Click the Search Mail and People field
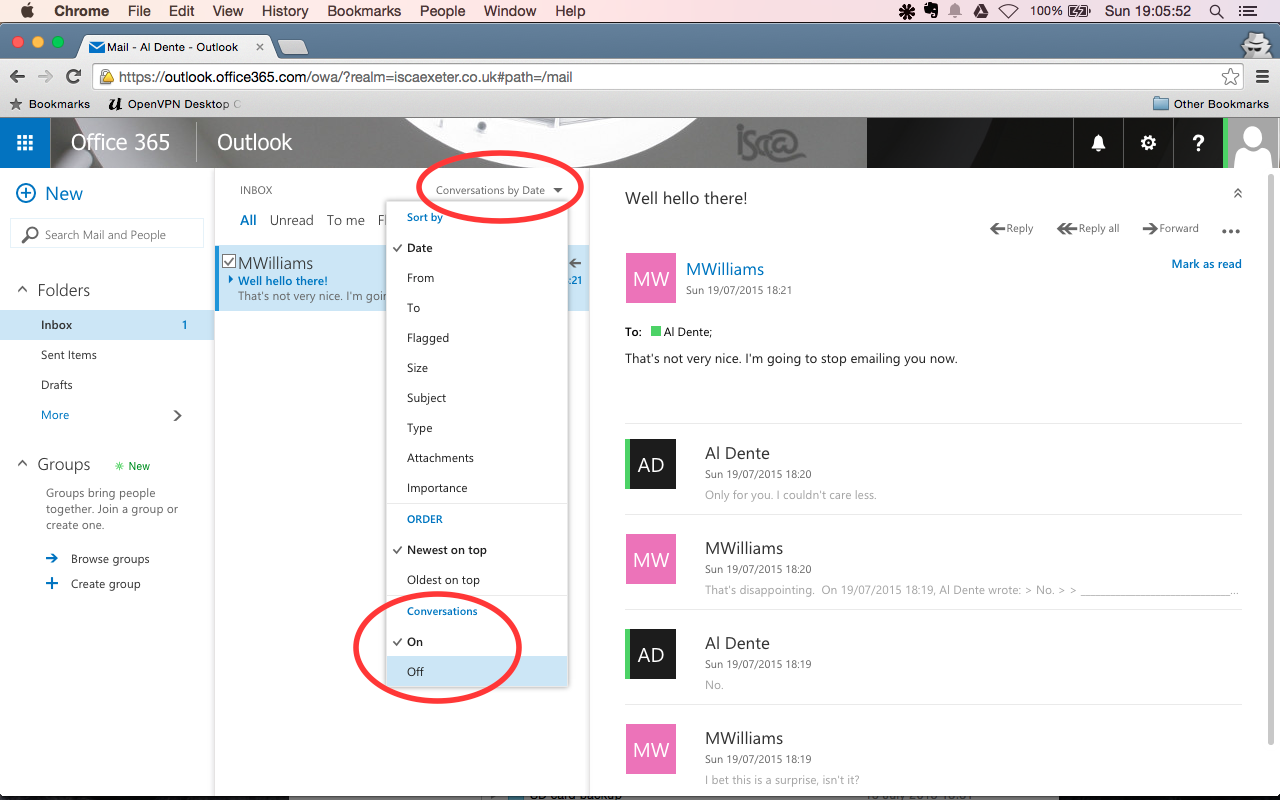The image size is (1280, 800). (107, 234)
